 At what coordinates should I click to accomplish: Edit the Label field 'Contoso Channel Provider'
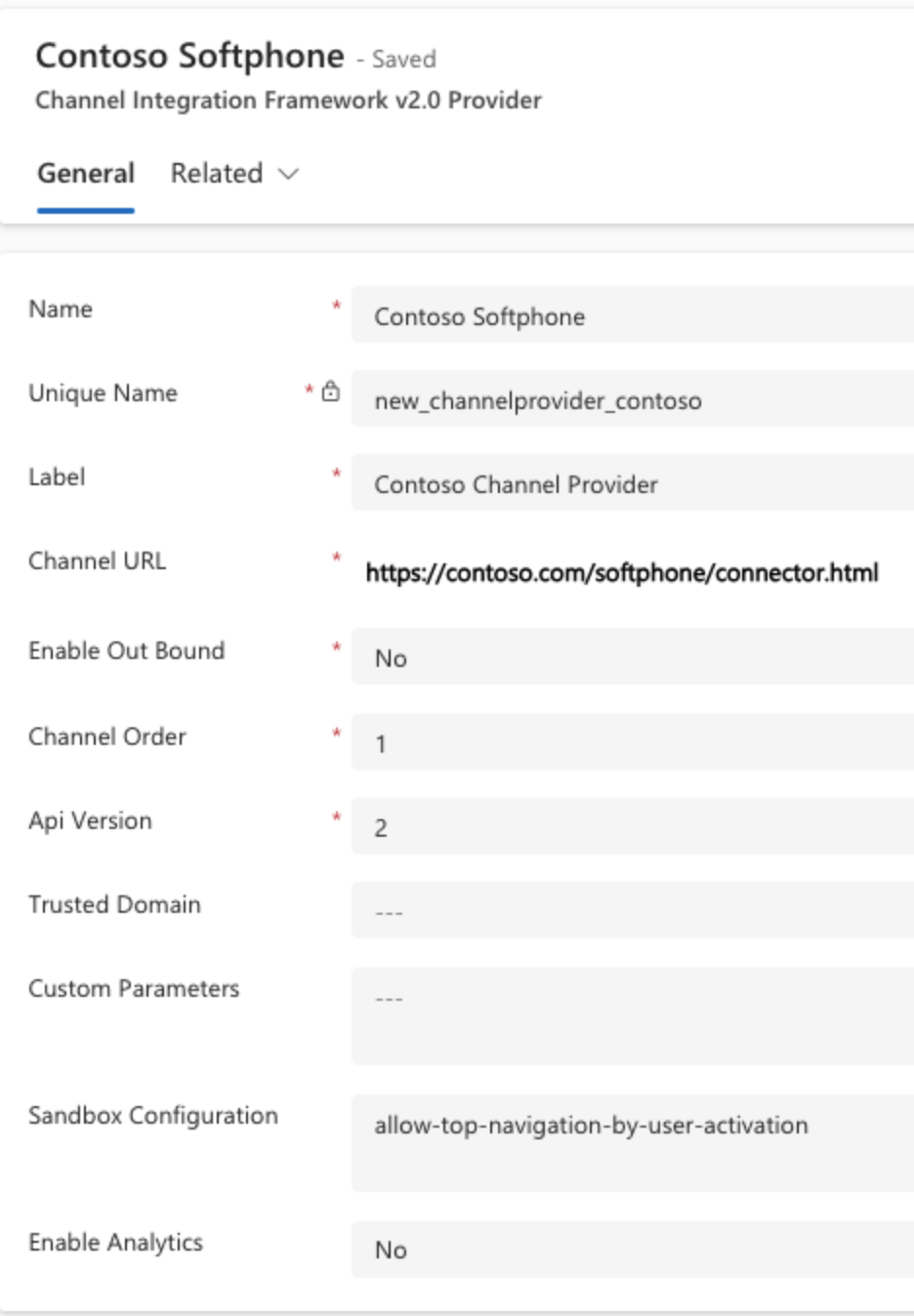click(x=633, y=483)
